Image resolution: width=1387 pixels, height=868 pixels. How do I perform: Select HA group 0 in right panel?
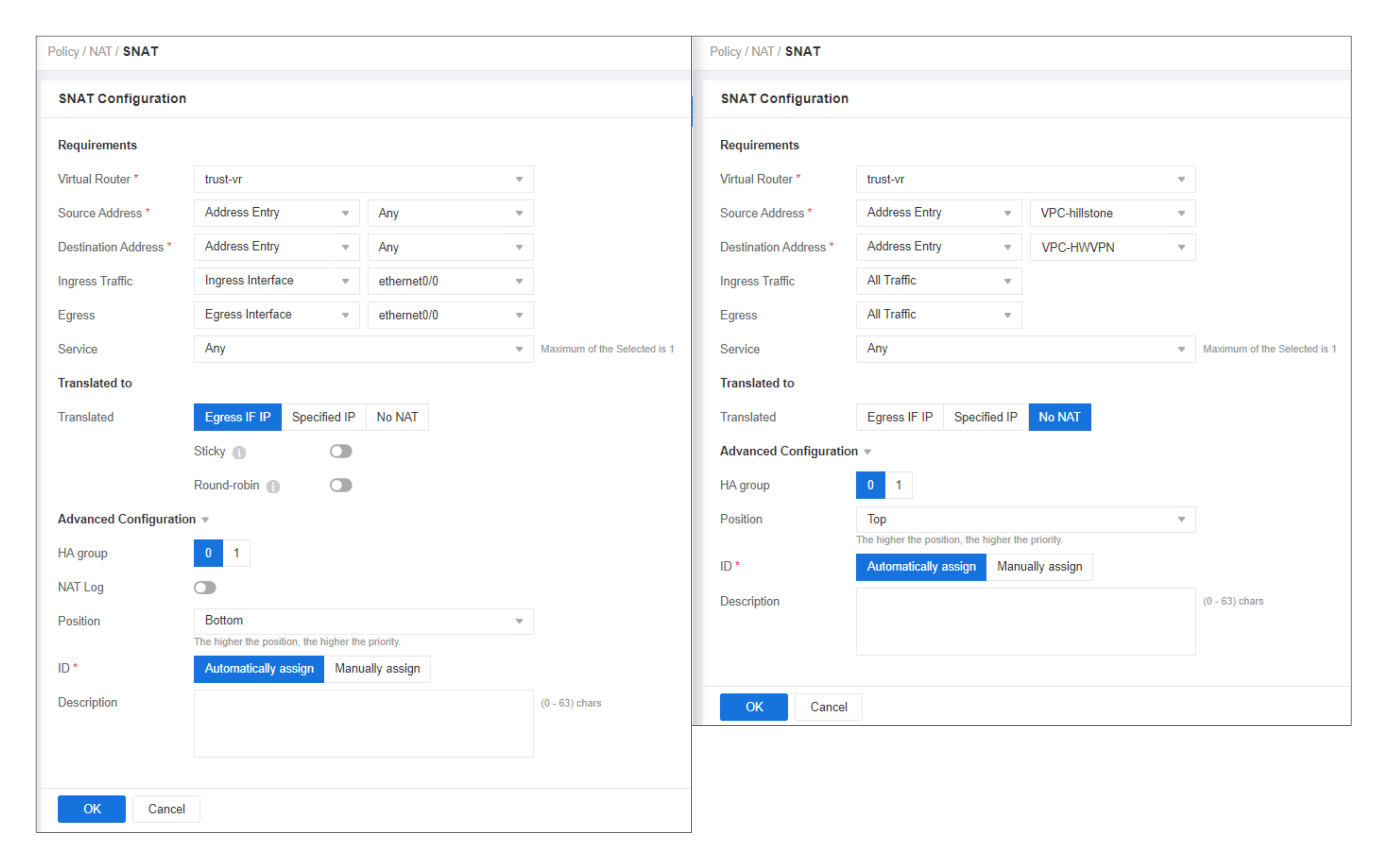coord(870,485)
